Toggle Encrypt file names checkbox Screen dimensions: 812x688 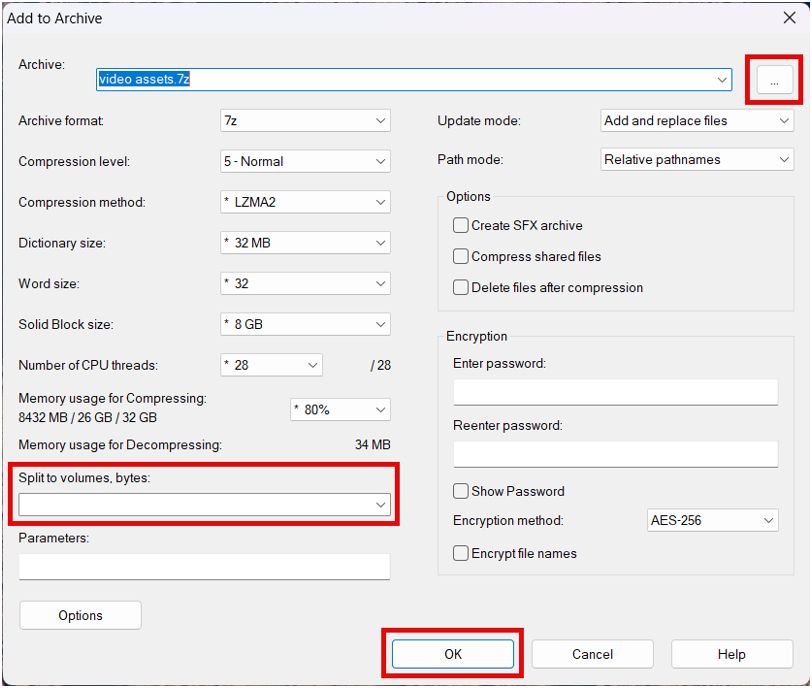coord(461,553)
